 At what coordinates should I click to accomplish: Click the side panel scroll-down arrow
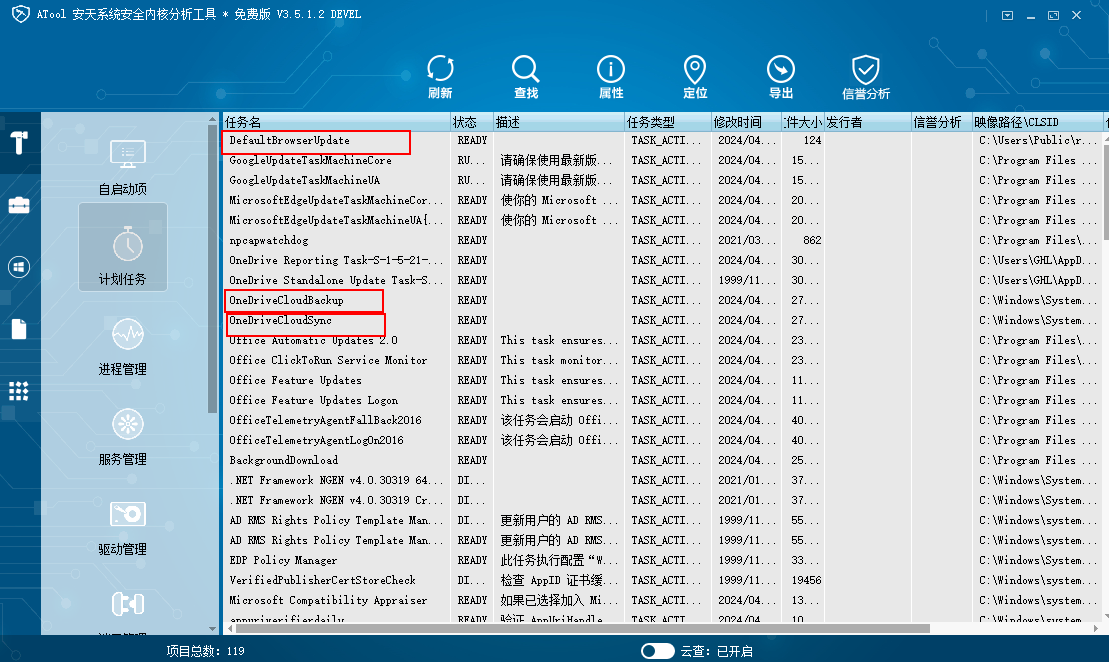[212, 629]
